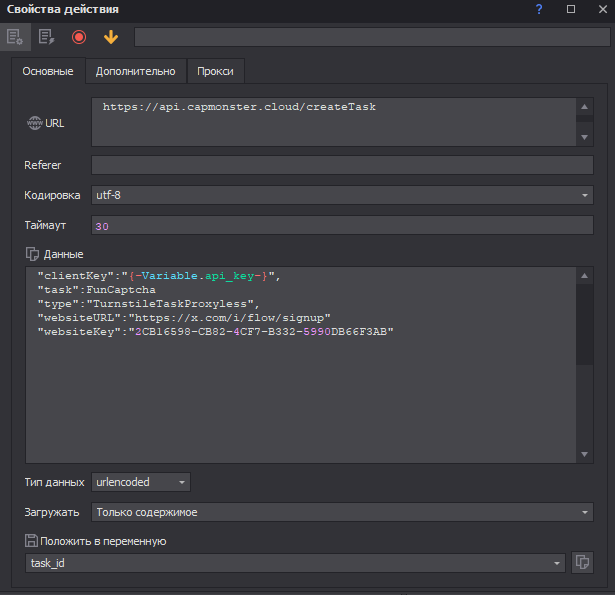The width and height of the screenshot is (615, 595).
Task: Click the list-edit pencil icon in the toolbar
Action: (46, 37)
